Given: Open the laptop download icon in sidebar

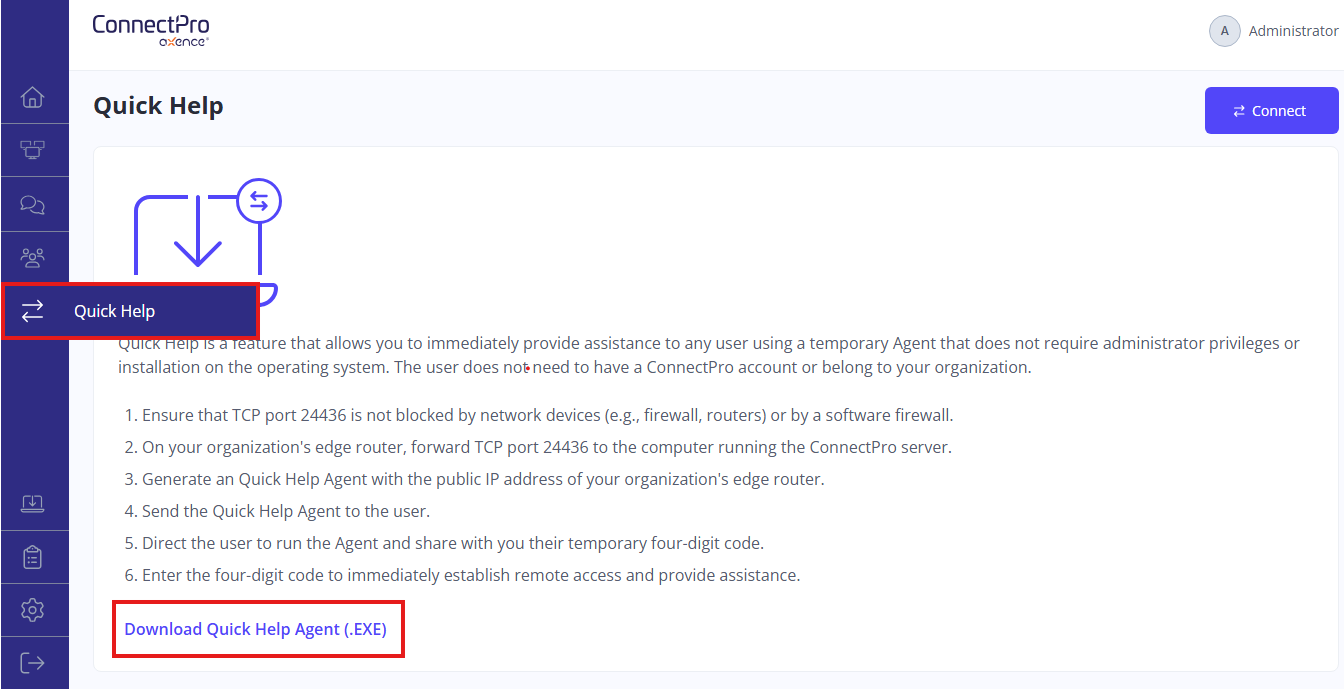Looking at the screenshot, I should coord(33,503).
